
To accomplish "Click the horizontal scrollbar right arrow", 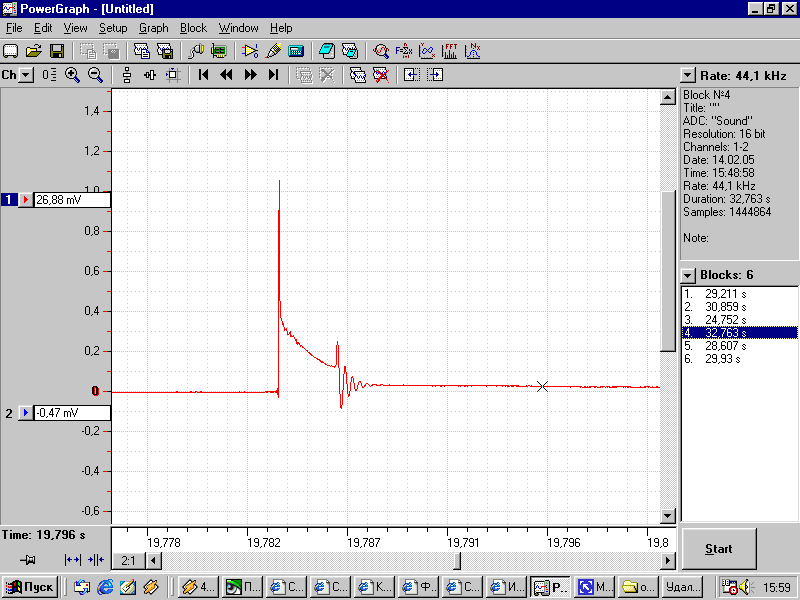I will click(667, 561).
